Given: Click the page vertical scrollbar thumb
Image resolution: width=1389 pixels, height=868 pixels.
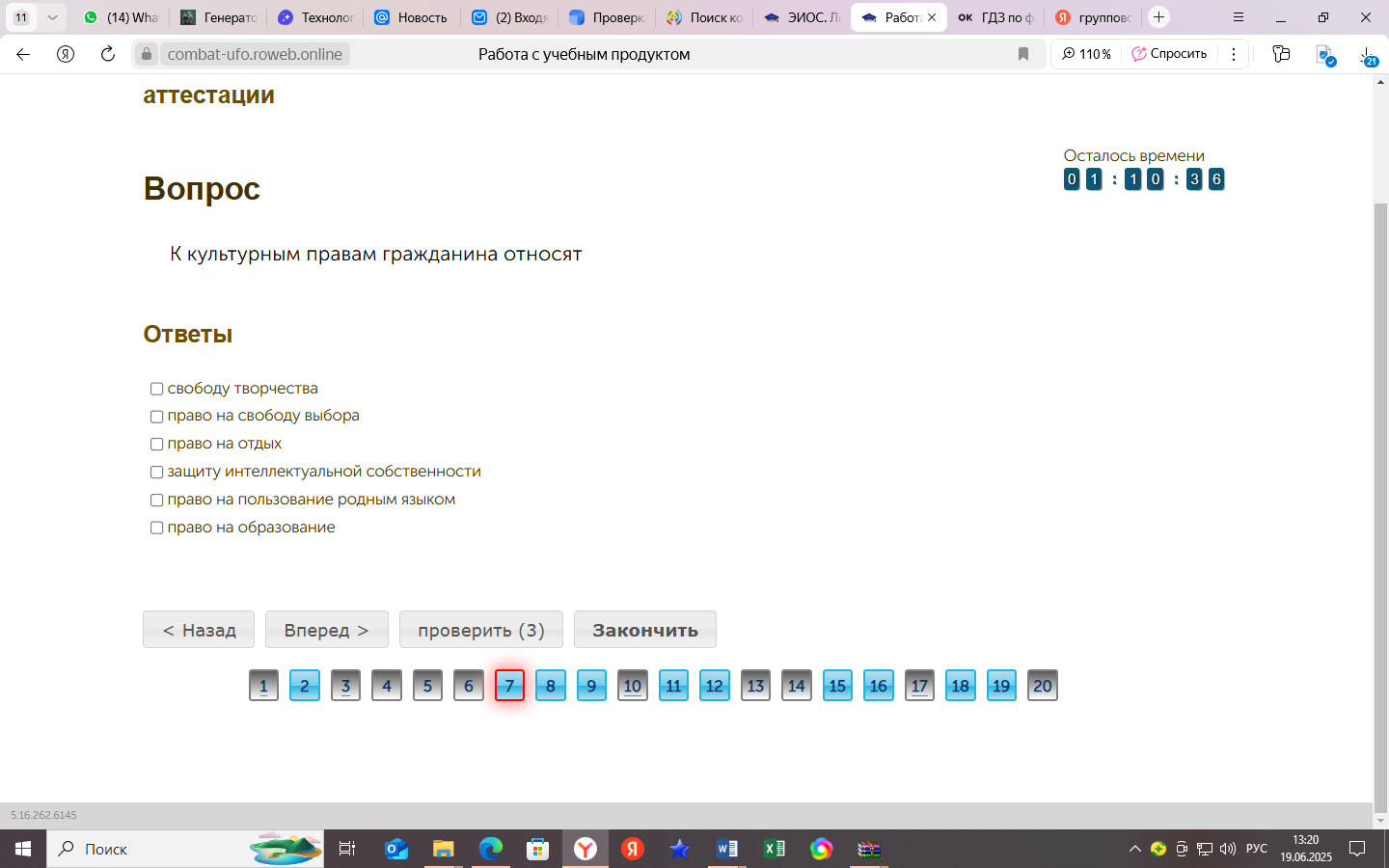Looking at the screenshot, I should [1380, 506].
